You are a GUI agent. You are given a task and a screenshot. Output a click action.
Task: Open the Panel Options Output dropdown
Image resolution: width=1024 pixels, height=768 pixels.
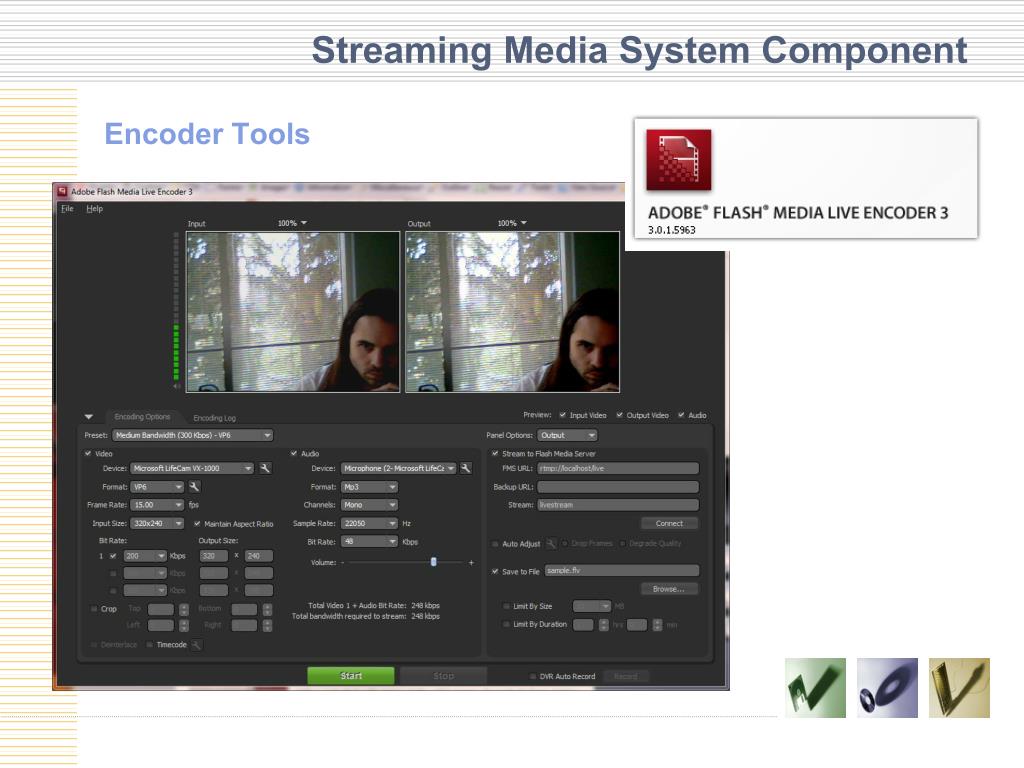click(568, 435)
